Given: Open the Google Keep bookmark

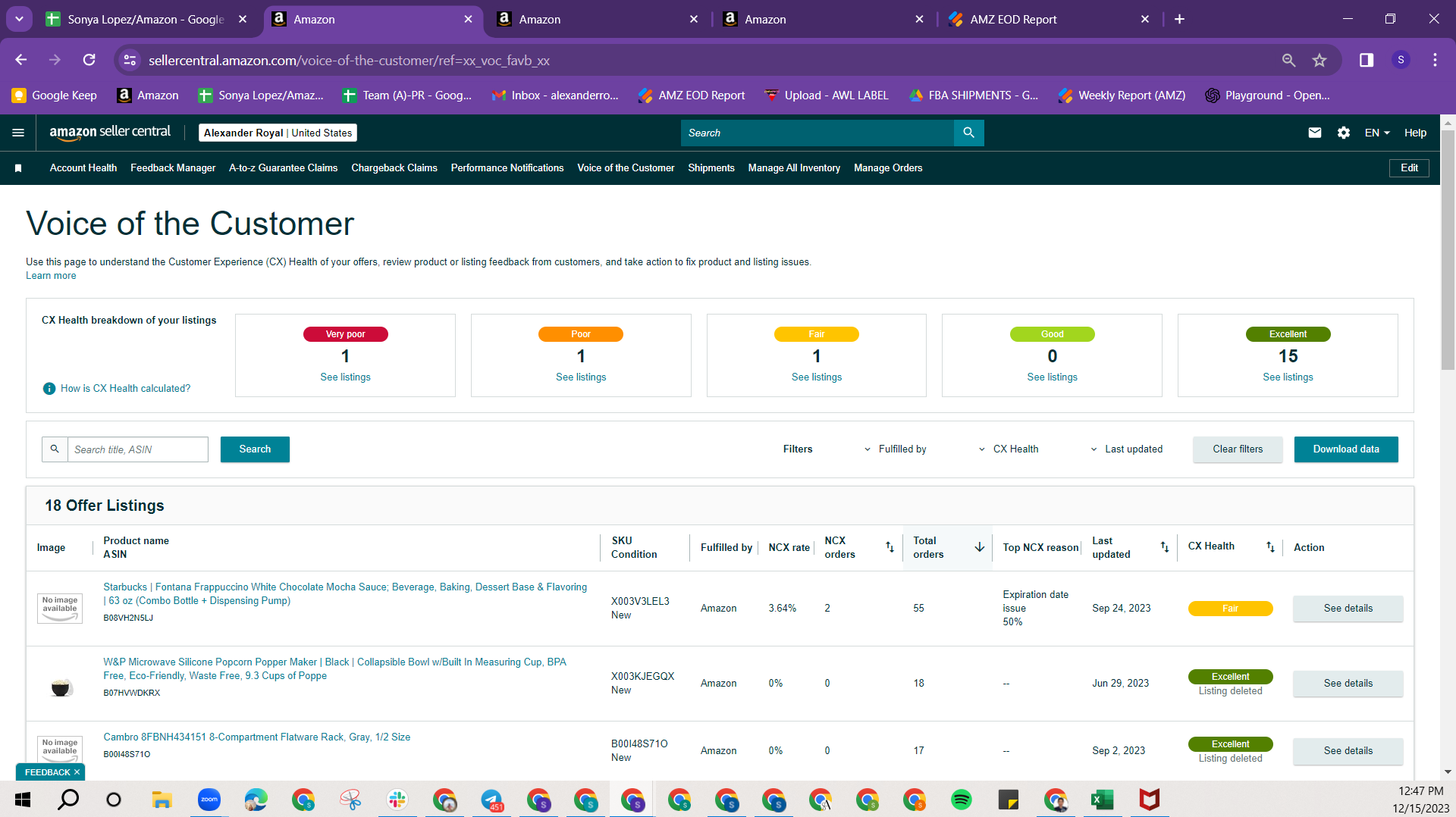Looking at the screenshot, I should 55,95.
